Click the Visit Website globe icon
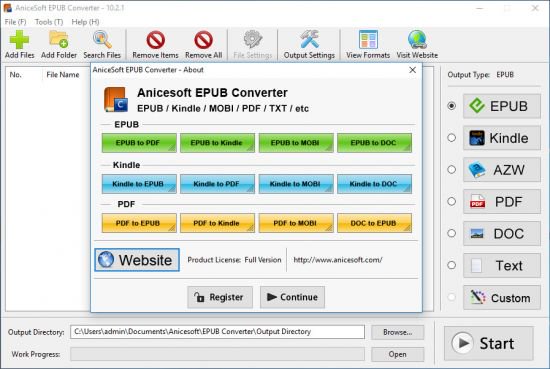 point(417,44)
